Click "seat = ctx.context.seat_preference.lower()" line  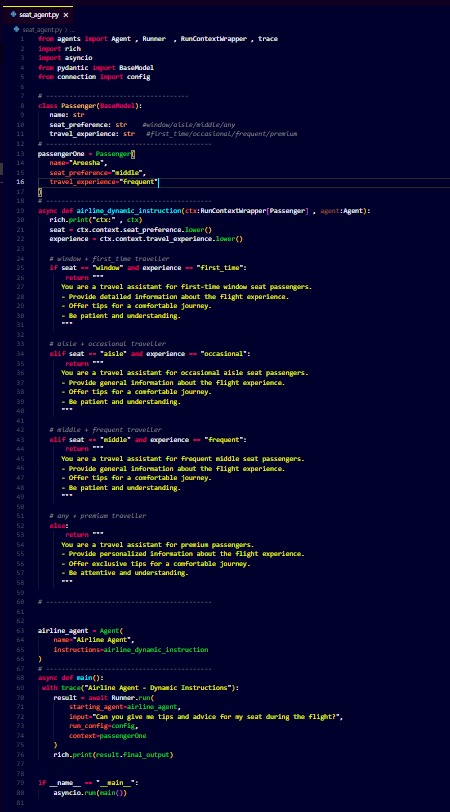(x=130, y=230)
